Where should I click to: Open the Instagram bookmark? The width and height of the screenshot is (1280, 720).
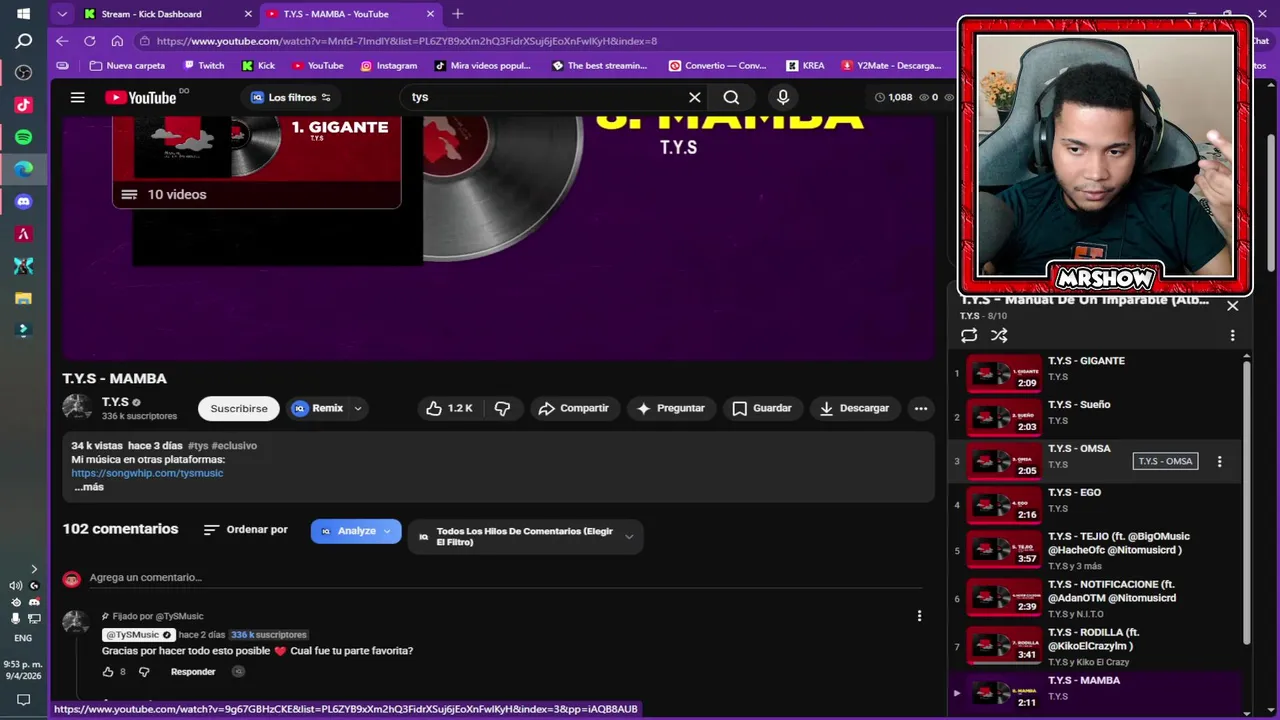[x=388, y=66]
